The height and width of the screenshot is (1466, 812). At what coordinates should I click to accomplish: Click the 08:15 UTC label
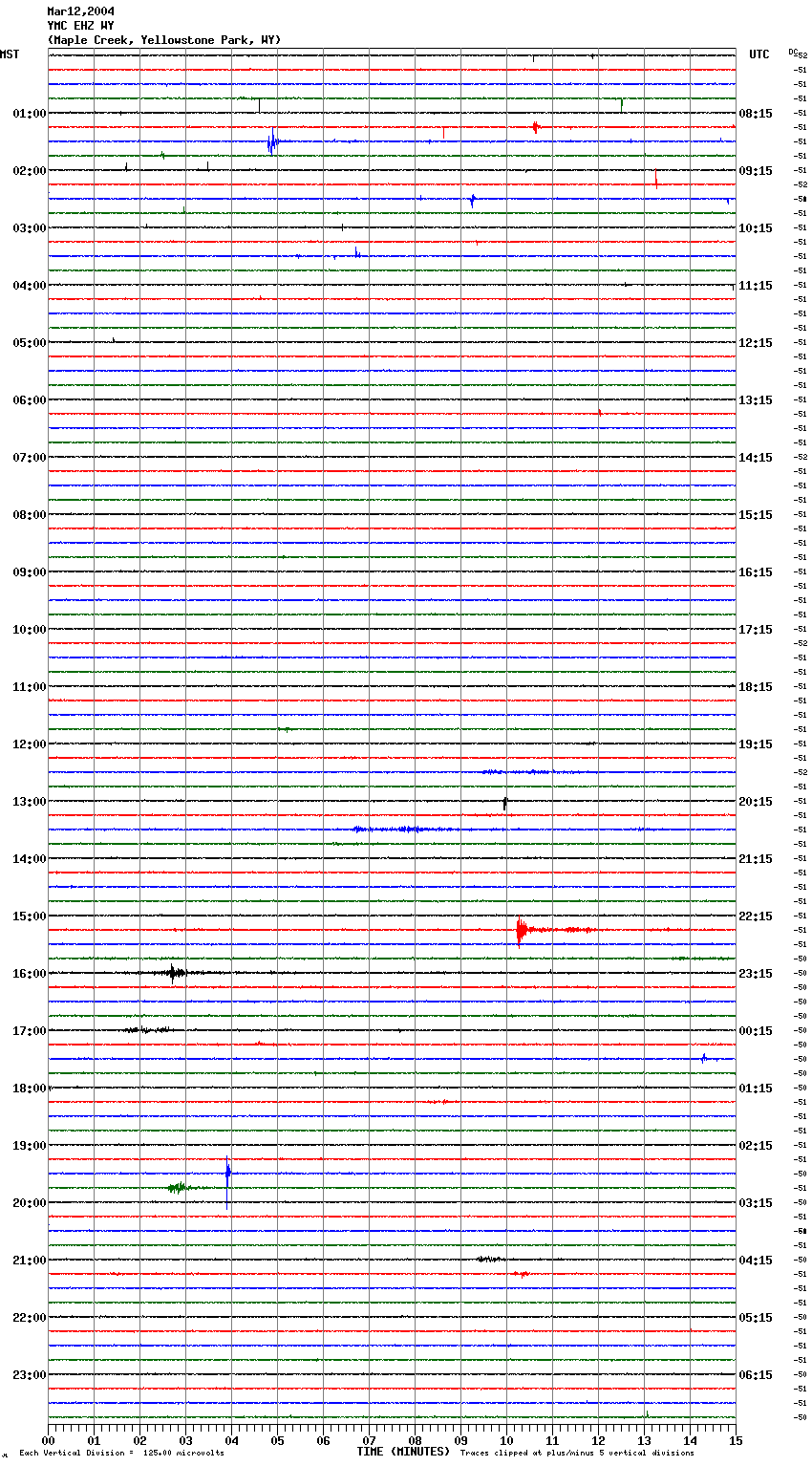coord(756,114)
